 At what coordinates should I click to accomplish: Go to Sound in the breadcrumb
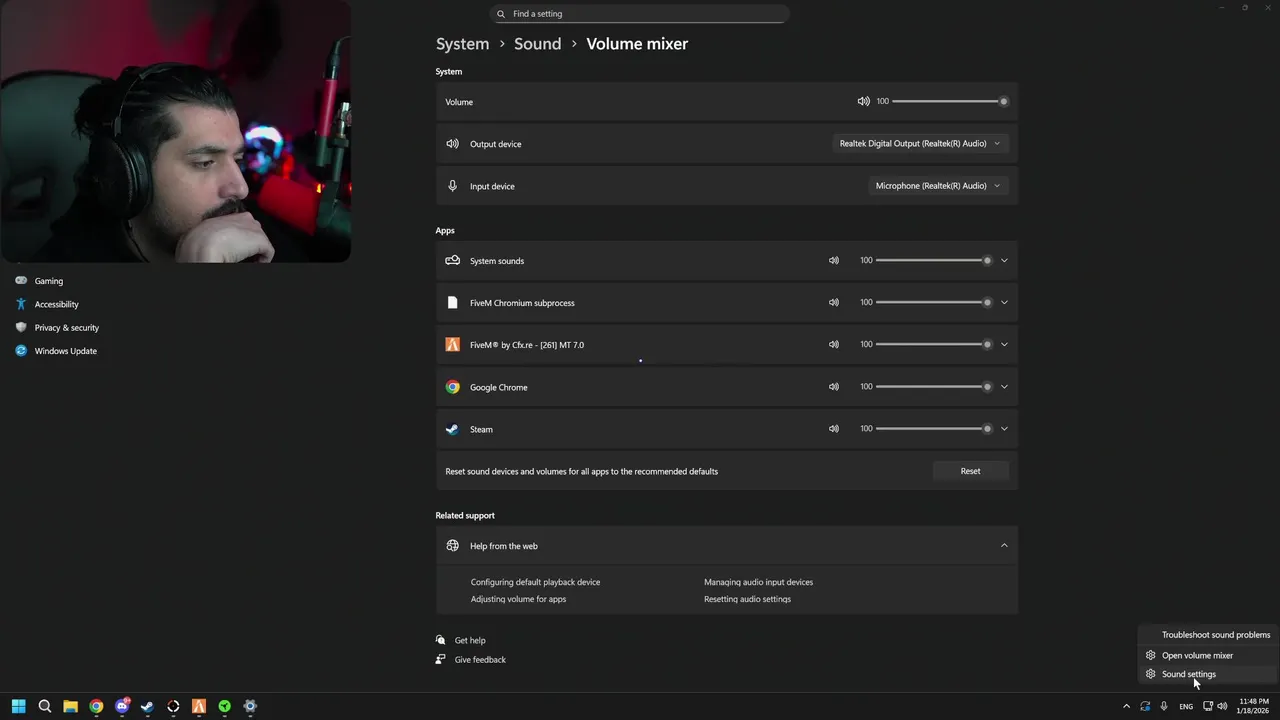pyautogui.click(x=537, y=44)
